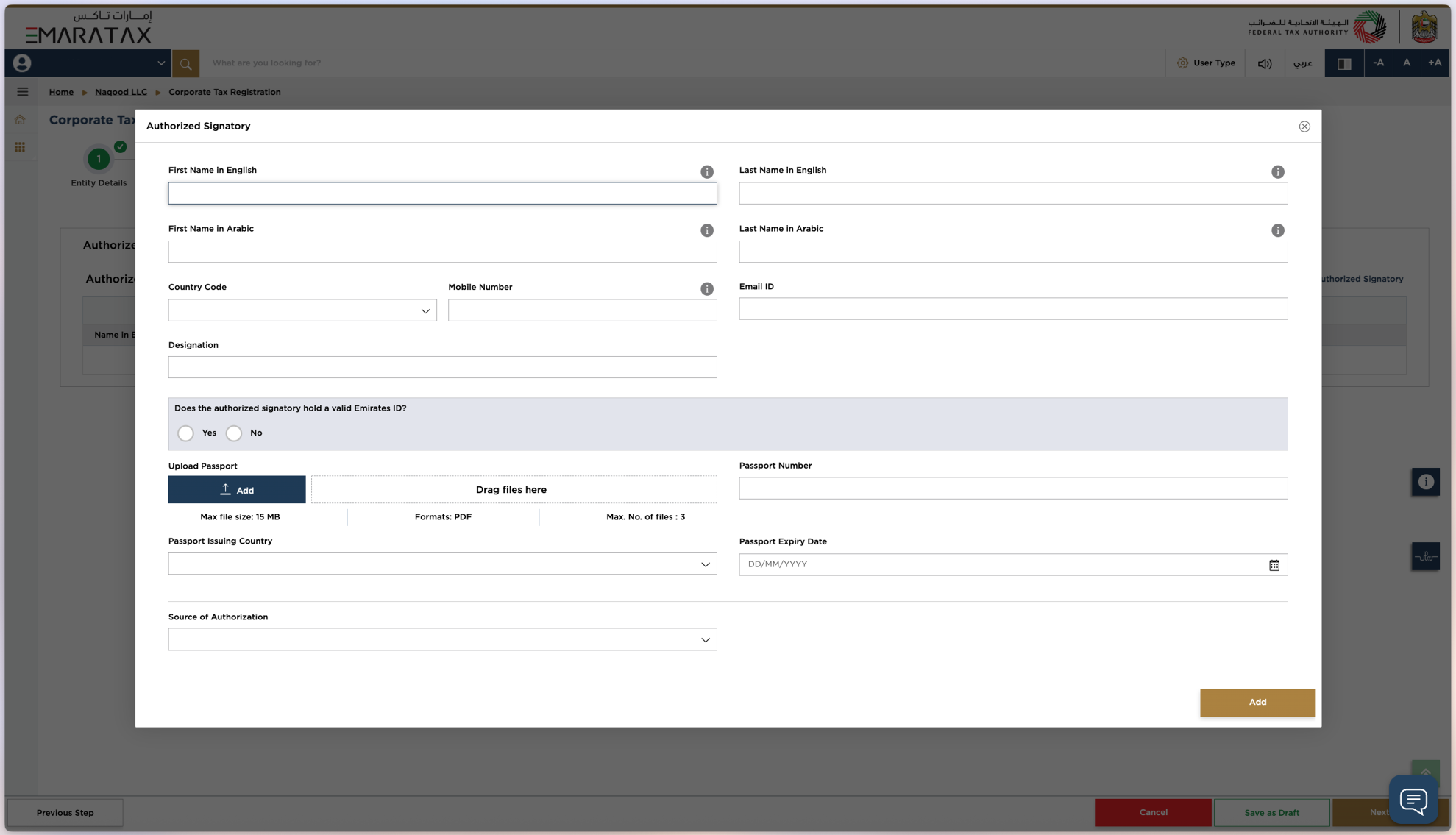This screenshot has width=1456, height=835.
Task: Open Source of Authorization dropdown
Action: click(x=442, y=639)
